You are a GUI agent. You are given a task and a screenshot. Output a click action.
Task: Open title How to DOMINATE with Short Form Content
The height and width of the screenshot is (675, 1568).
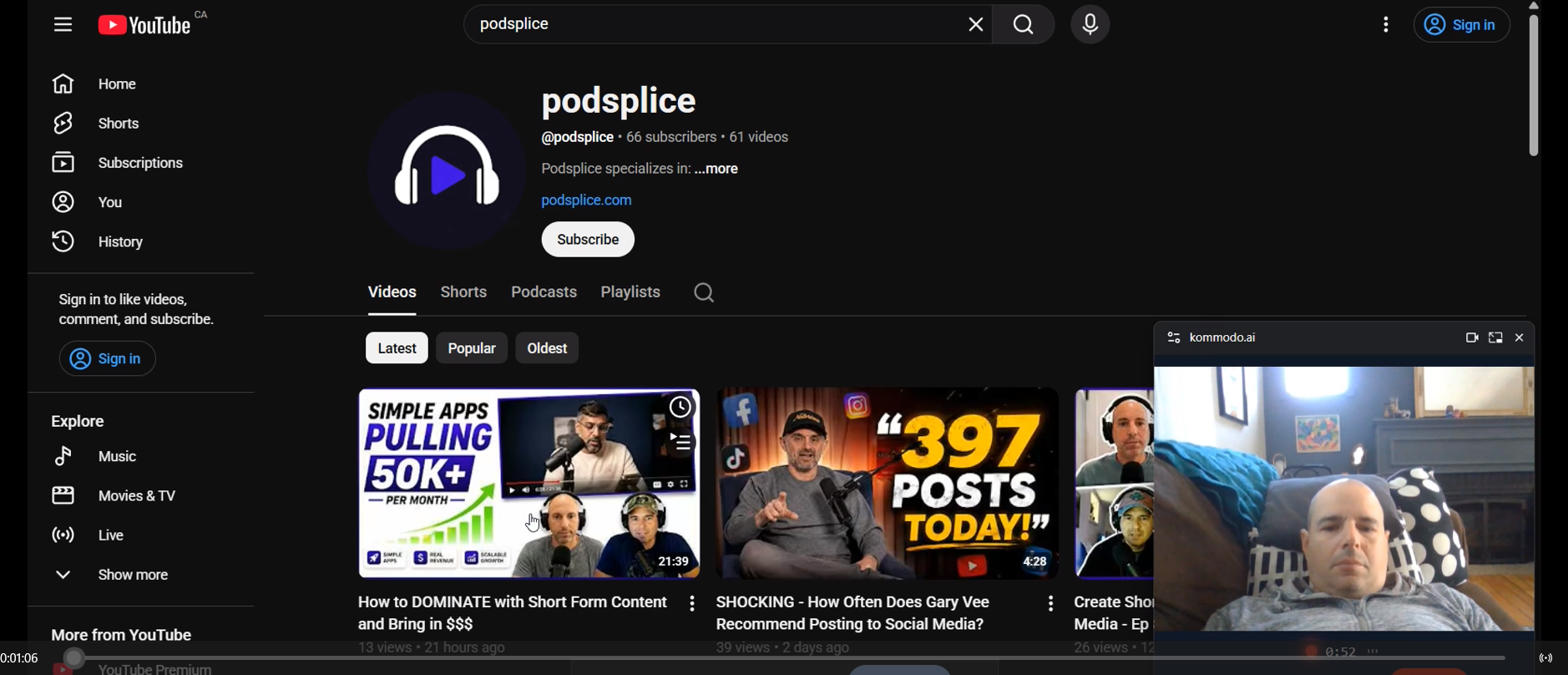(x=513, y=614)
